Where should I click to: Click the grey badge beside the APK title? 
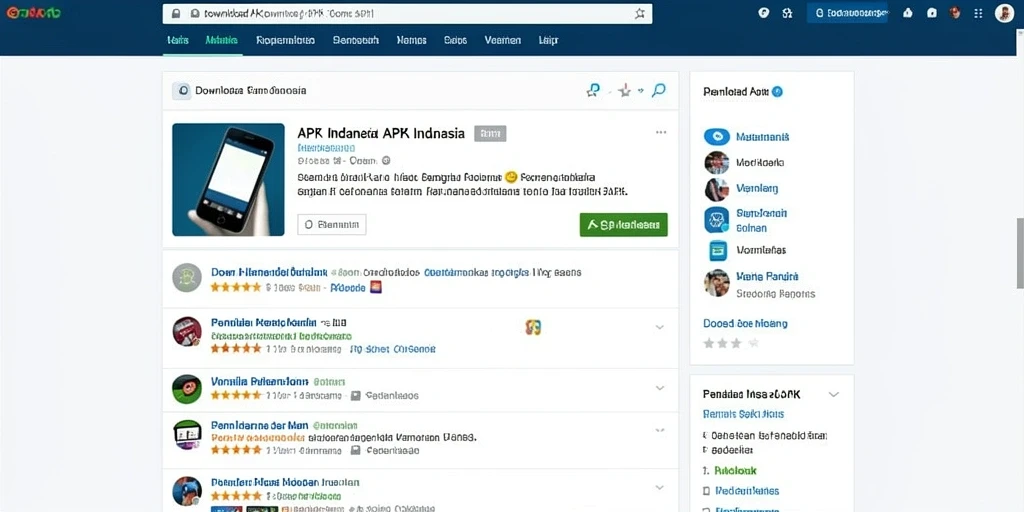coord(490,133)
